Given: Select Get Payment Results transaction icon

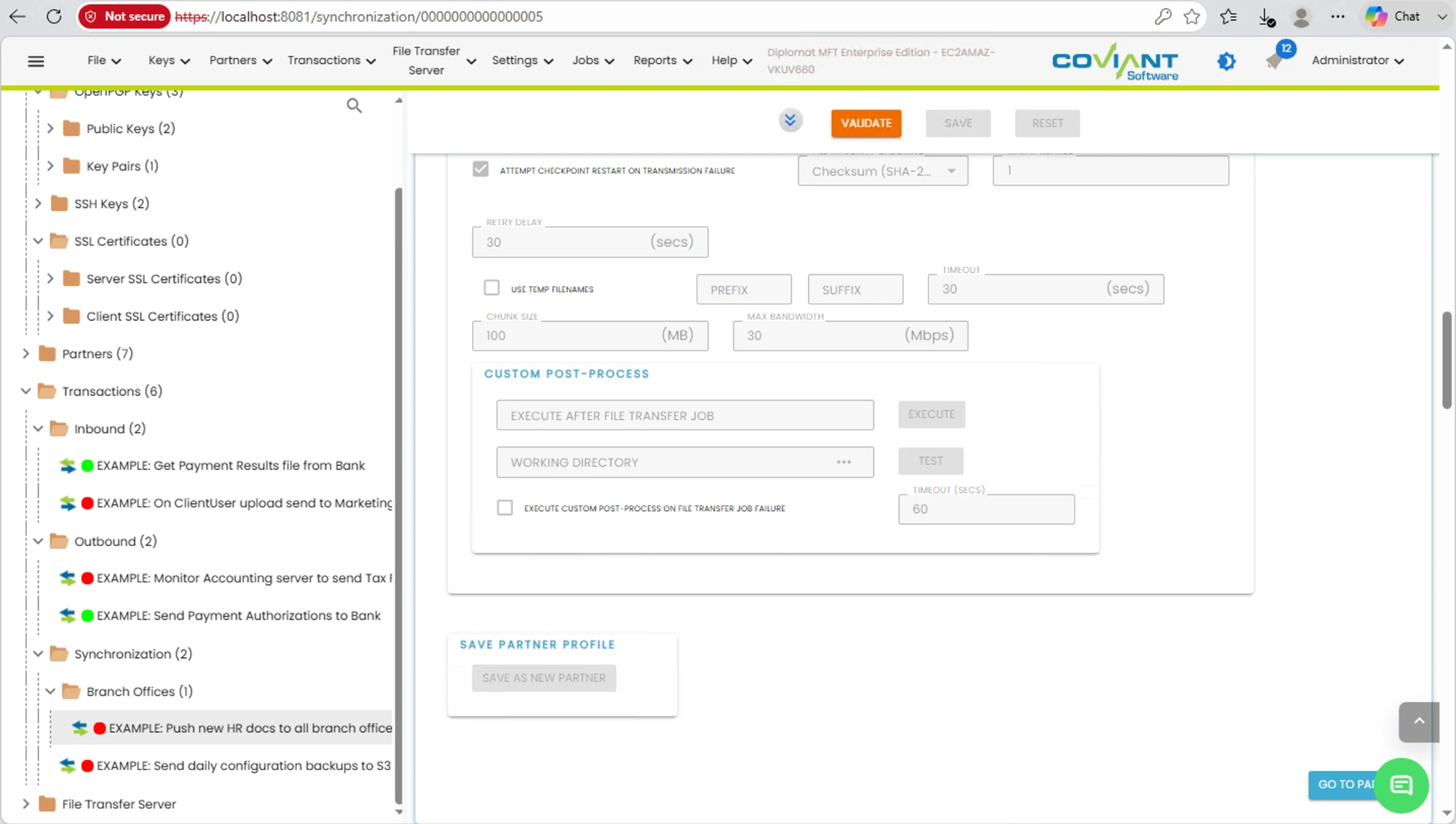Looking at the screenshot, I should coord(68,466).
